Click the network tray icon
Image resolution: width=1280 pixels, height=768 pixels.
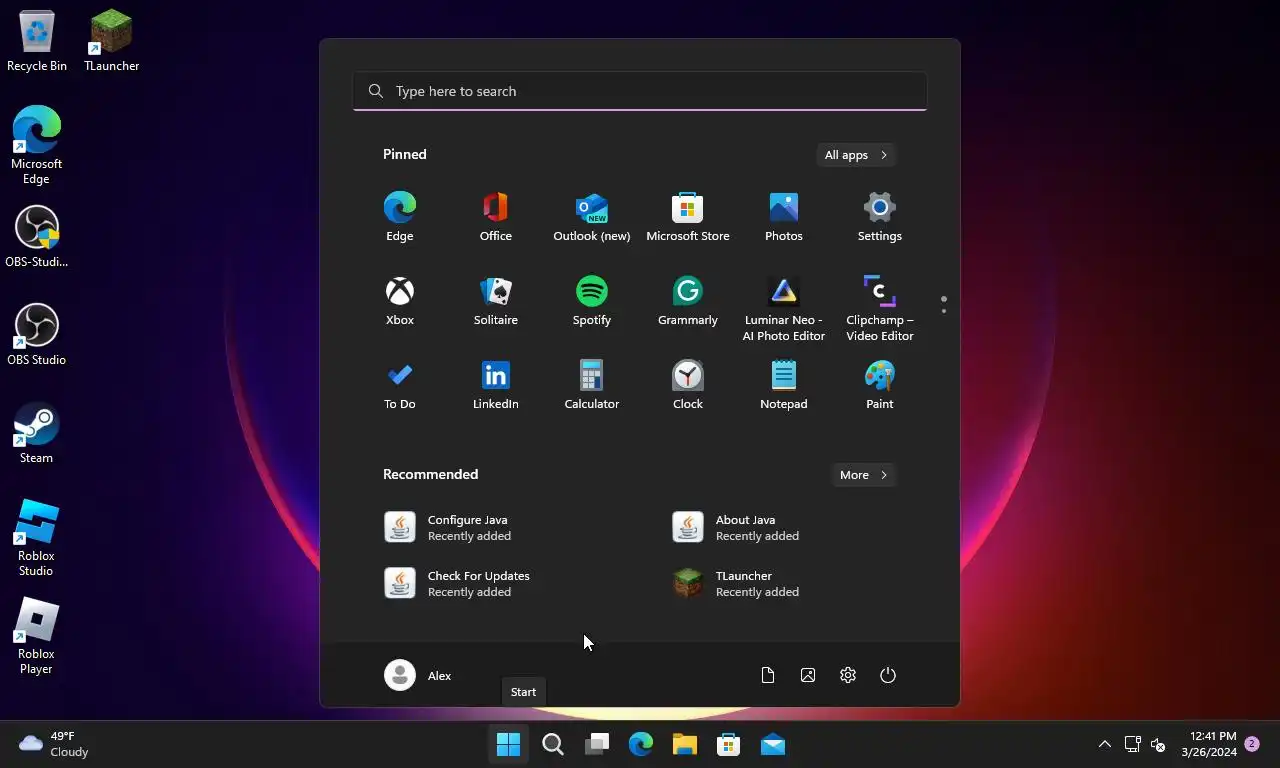(x=1132, y=744)
